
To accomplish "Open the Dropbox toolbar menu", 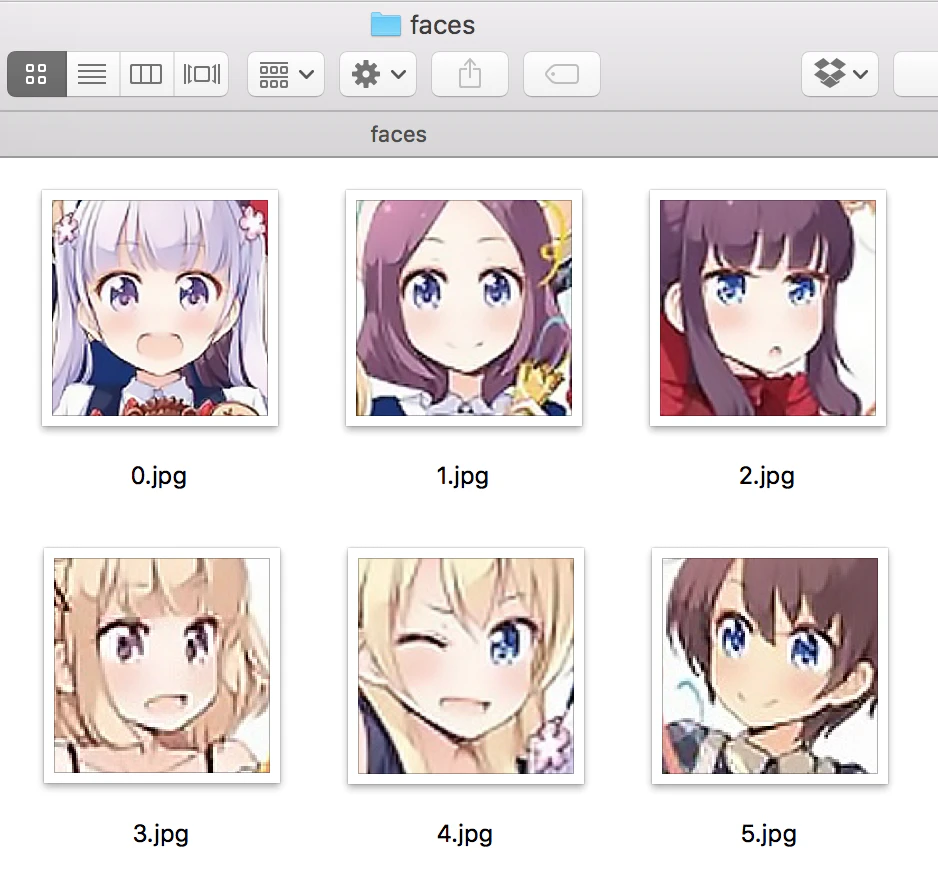I will coord(840,74).
